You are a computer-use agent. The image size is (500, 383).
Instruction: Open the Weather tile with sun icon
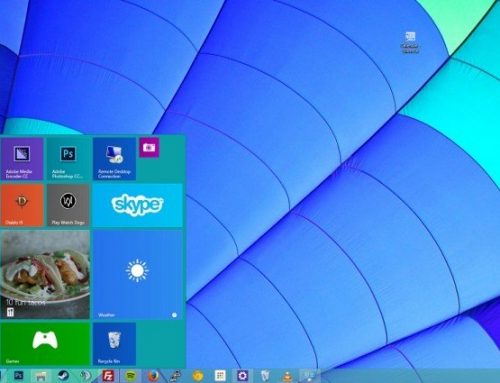click(x=138, y=274)
